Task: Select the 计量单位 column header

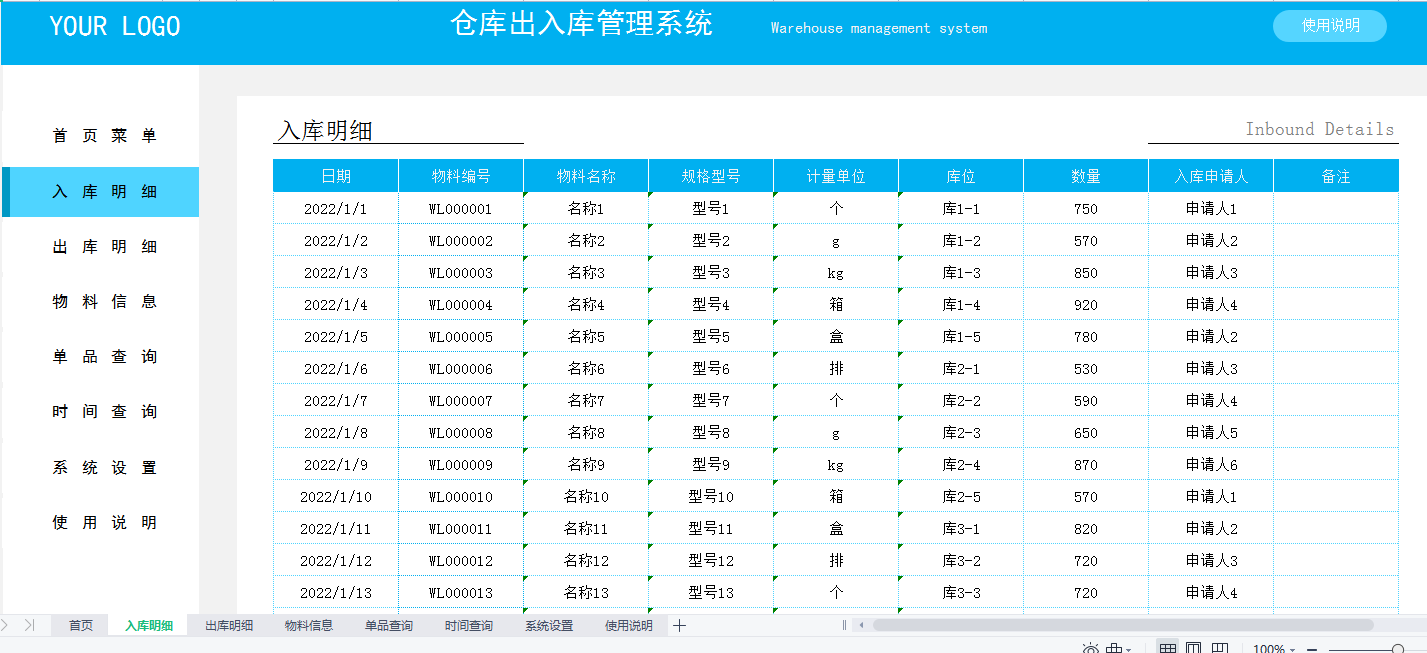Action: (836, 176)
